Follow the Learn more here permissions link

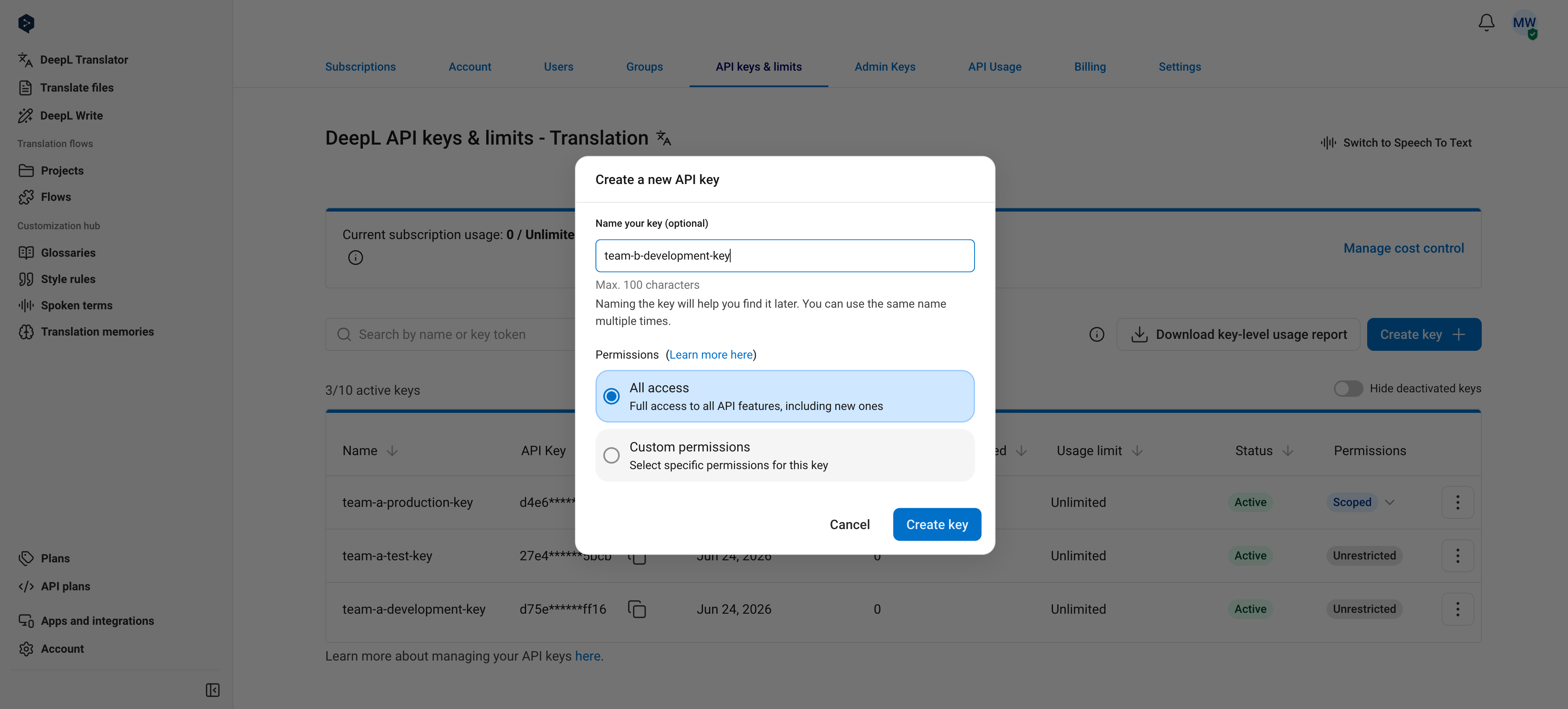711,355
